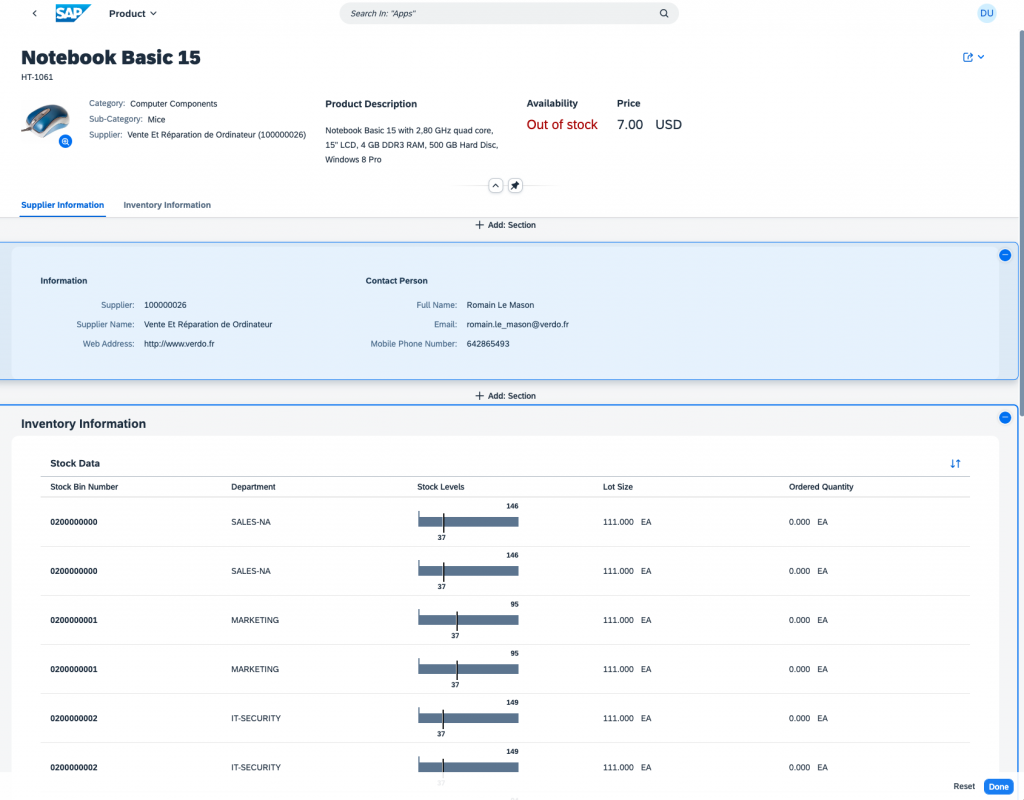
Task: Activate the sort icon in Stock Data
Action: click(955, 463)
